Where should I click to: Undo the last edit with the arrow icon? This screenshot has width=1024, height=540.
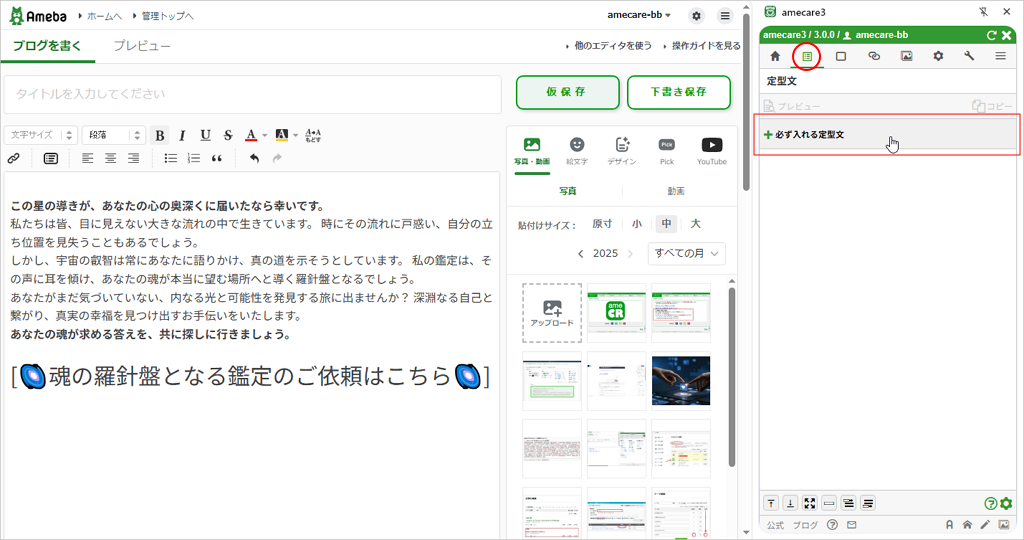click(254, 158)
